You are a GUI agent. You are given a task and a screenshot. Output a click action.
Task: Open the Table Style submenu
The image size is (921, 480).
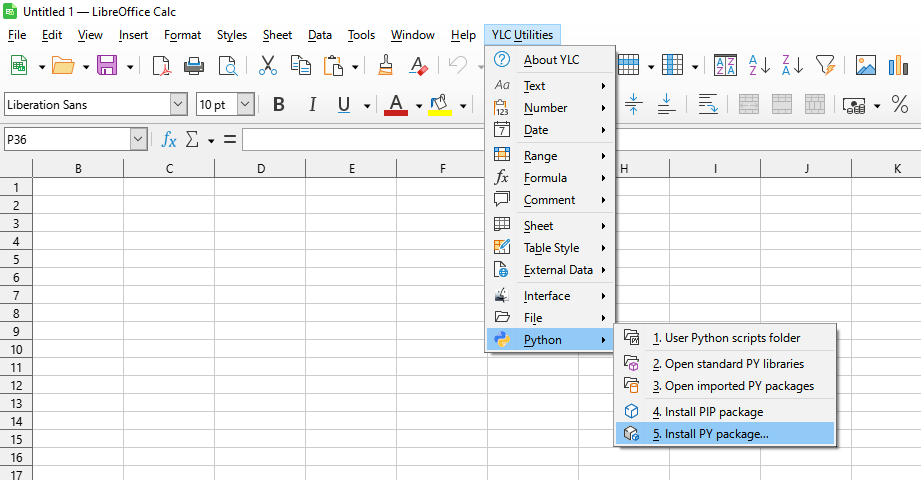(551, 248)
